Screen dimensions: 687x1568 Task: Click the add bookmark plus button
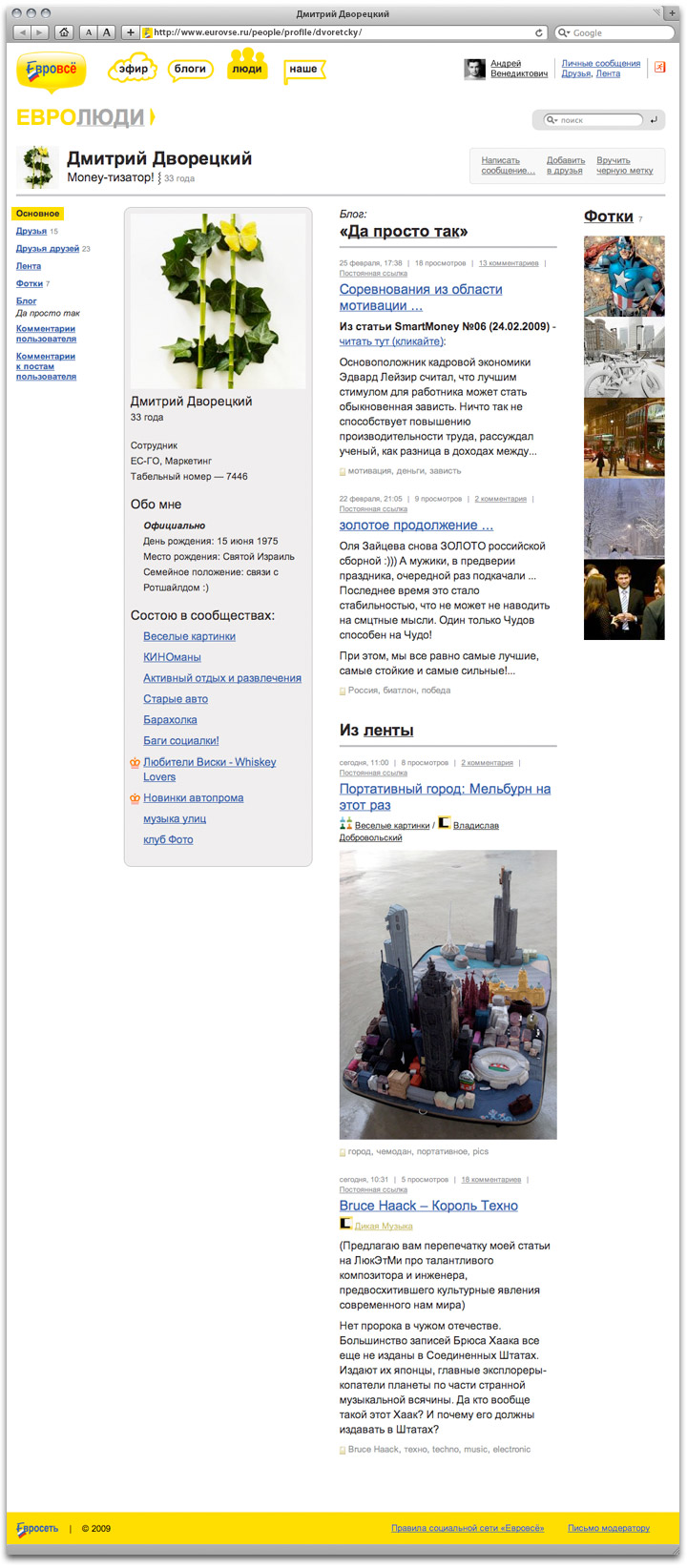(x=131, y=32)
